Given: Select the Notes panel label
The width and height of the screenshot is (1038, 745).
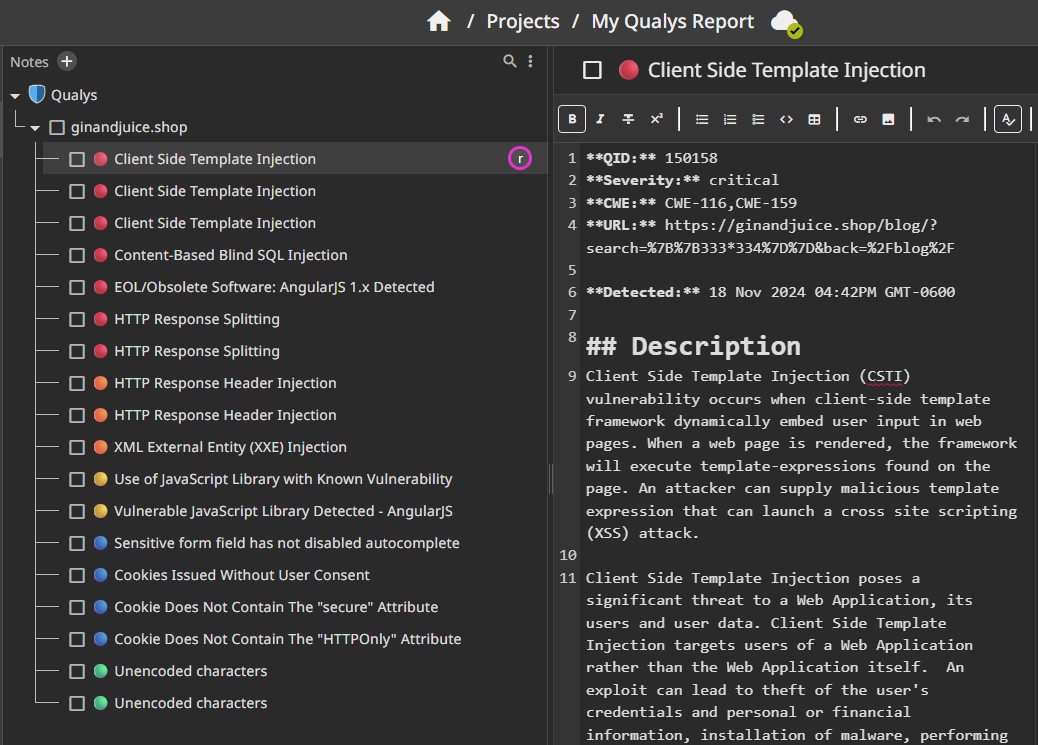Looking at the screenshot, I should pyautogui.click(x=29, y=62).
